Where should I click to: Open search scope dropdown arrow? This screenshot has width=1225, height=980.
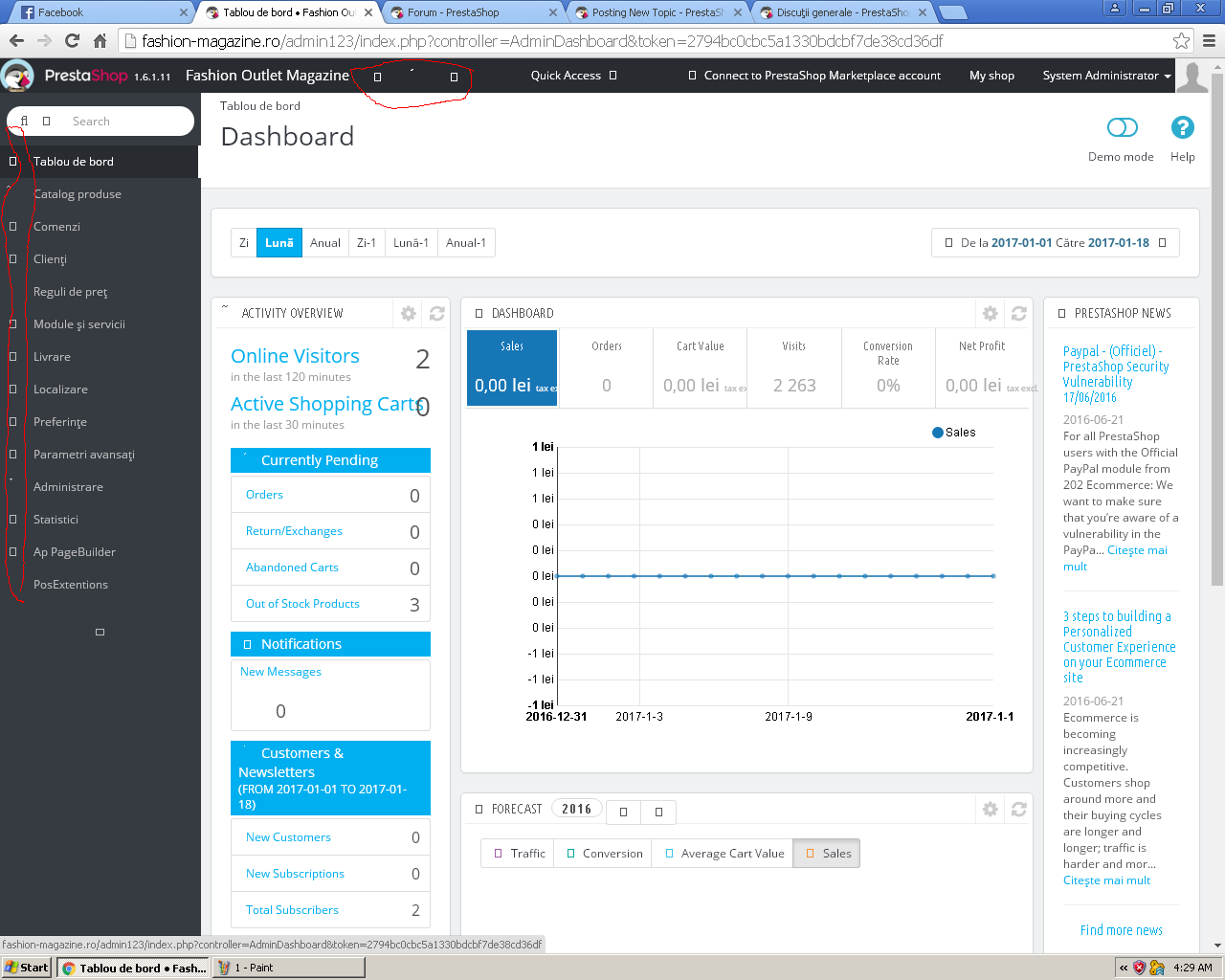[x=46, y=122]
